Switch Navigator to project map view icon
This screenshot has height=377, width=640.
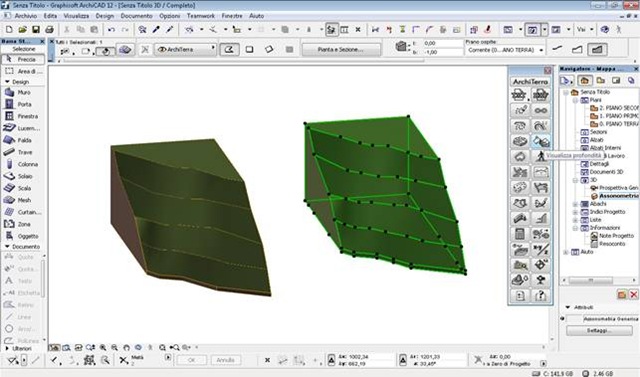[x=584, y=80]
